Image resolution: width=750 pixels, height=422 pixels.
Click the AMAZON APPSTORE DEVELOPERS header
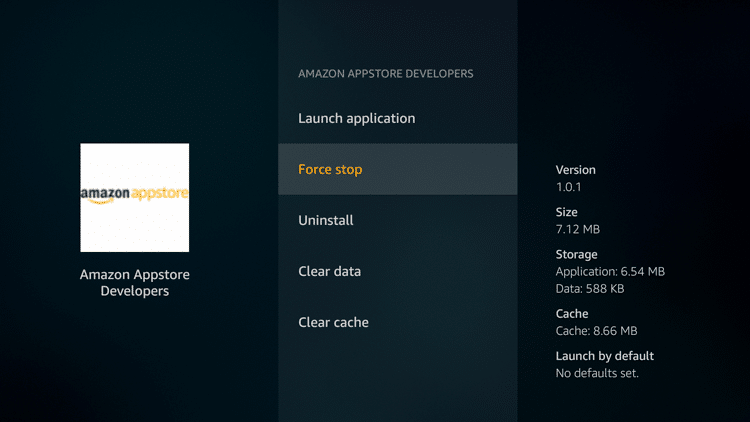click(x=386, y=74)
